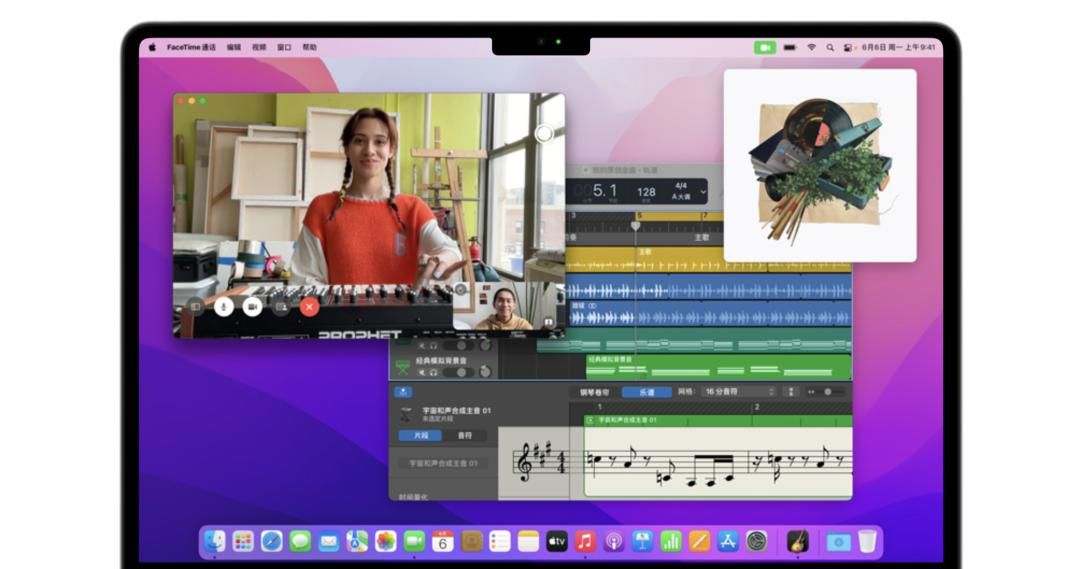Click the blue catch button in the editor
Image resolution: width=1080 pixels, height=569 pixels.
pyautogui.click(x=403, y=392)
